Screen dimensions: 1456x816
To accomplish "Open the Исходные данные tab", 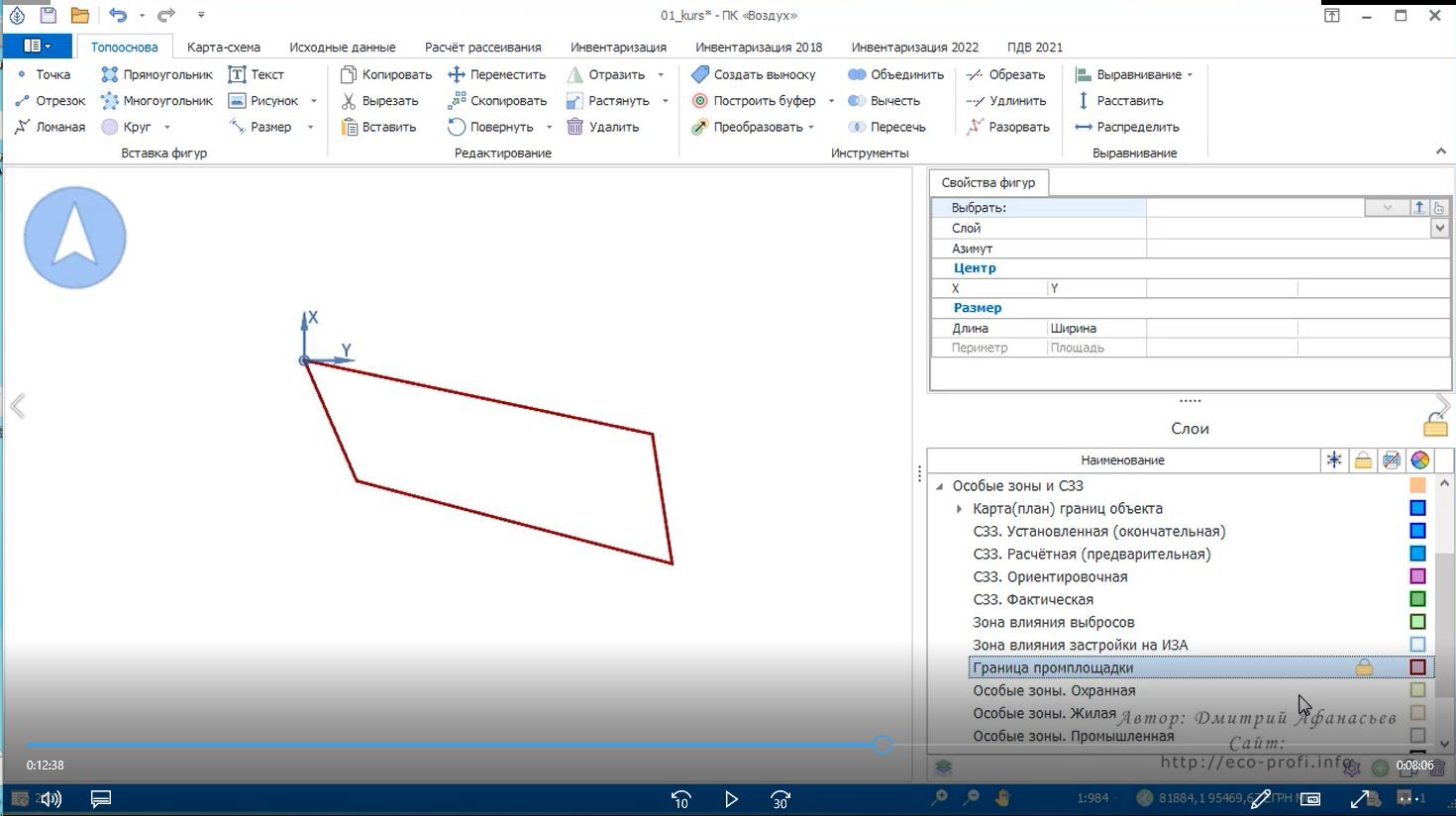I will 343,47.
